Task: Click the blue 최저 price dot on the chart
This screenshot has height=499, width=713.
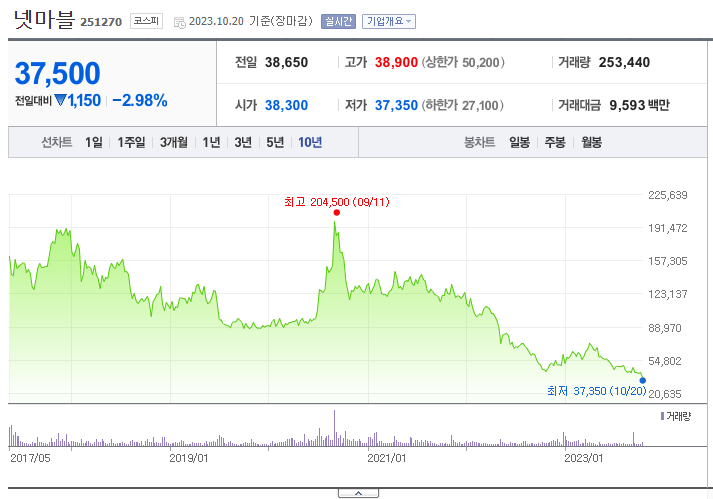Action: [x=642, y=380]
